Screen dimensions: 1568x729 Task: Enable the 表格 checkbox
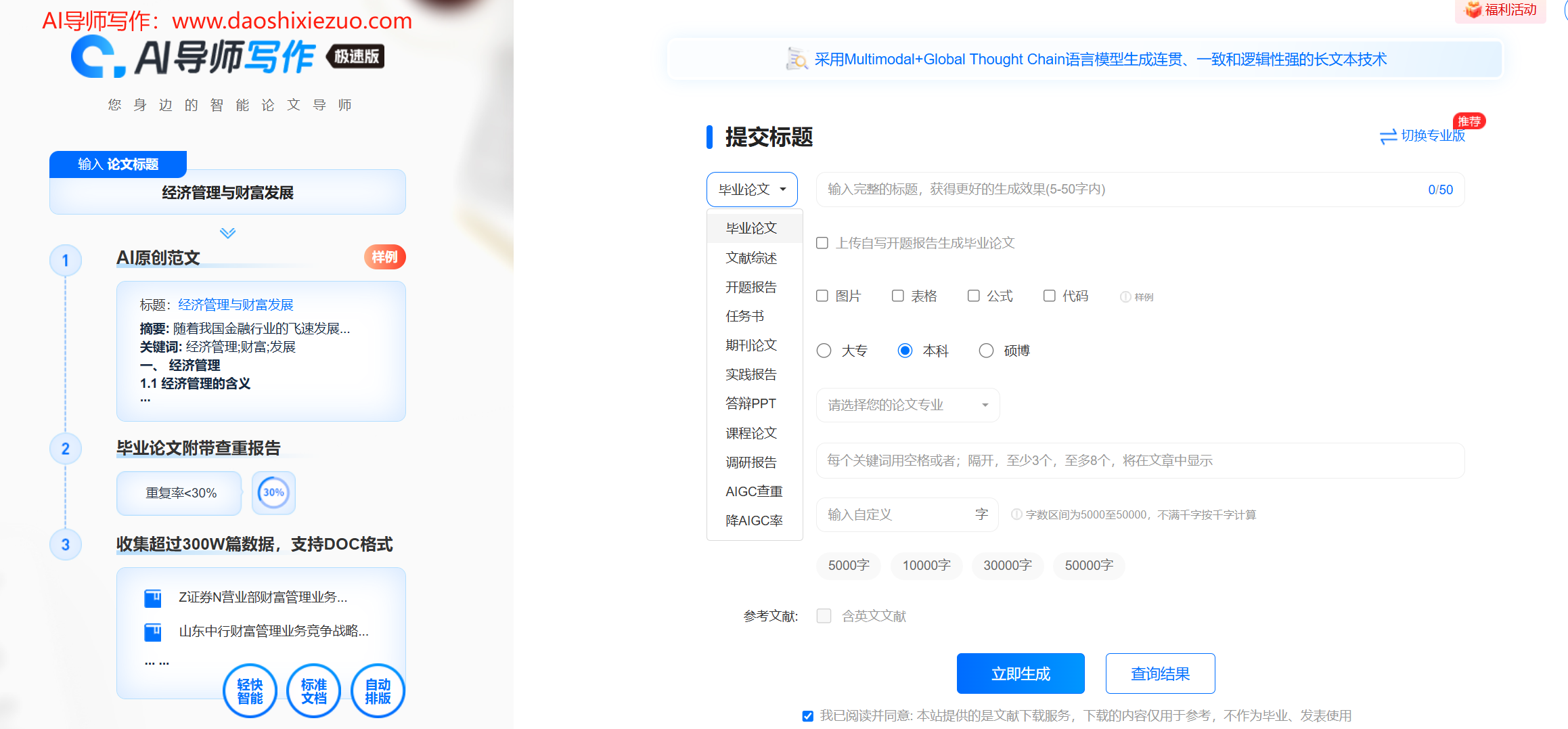pyautogui.click(x=898, y=296)
